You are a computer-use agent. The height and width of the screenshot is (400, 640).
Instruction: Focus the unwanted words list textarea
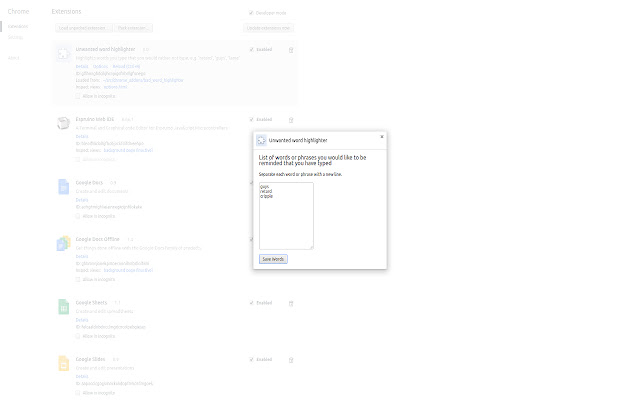(x=286, y=216)
